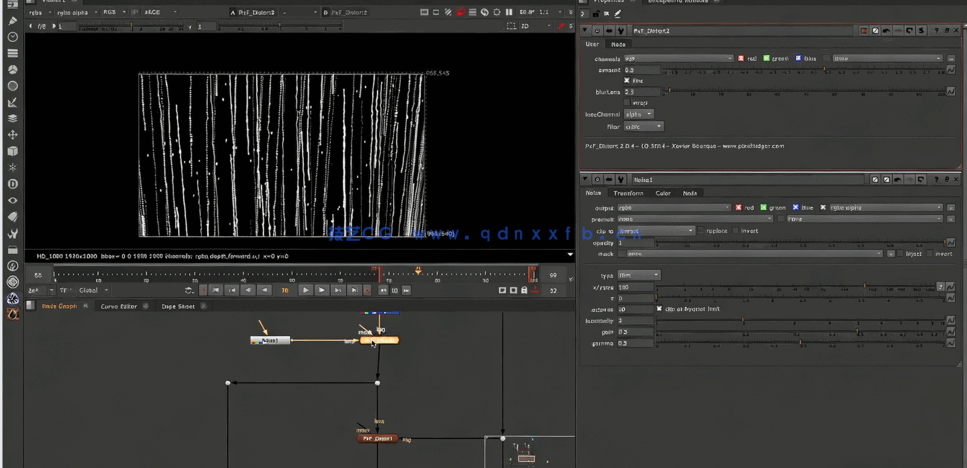Click the Noise1 panel help question mark
967x468 pixels.
tap(935, 180)
